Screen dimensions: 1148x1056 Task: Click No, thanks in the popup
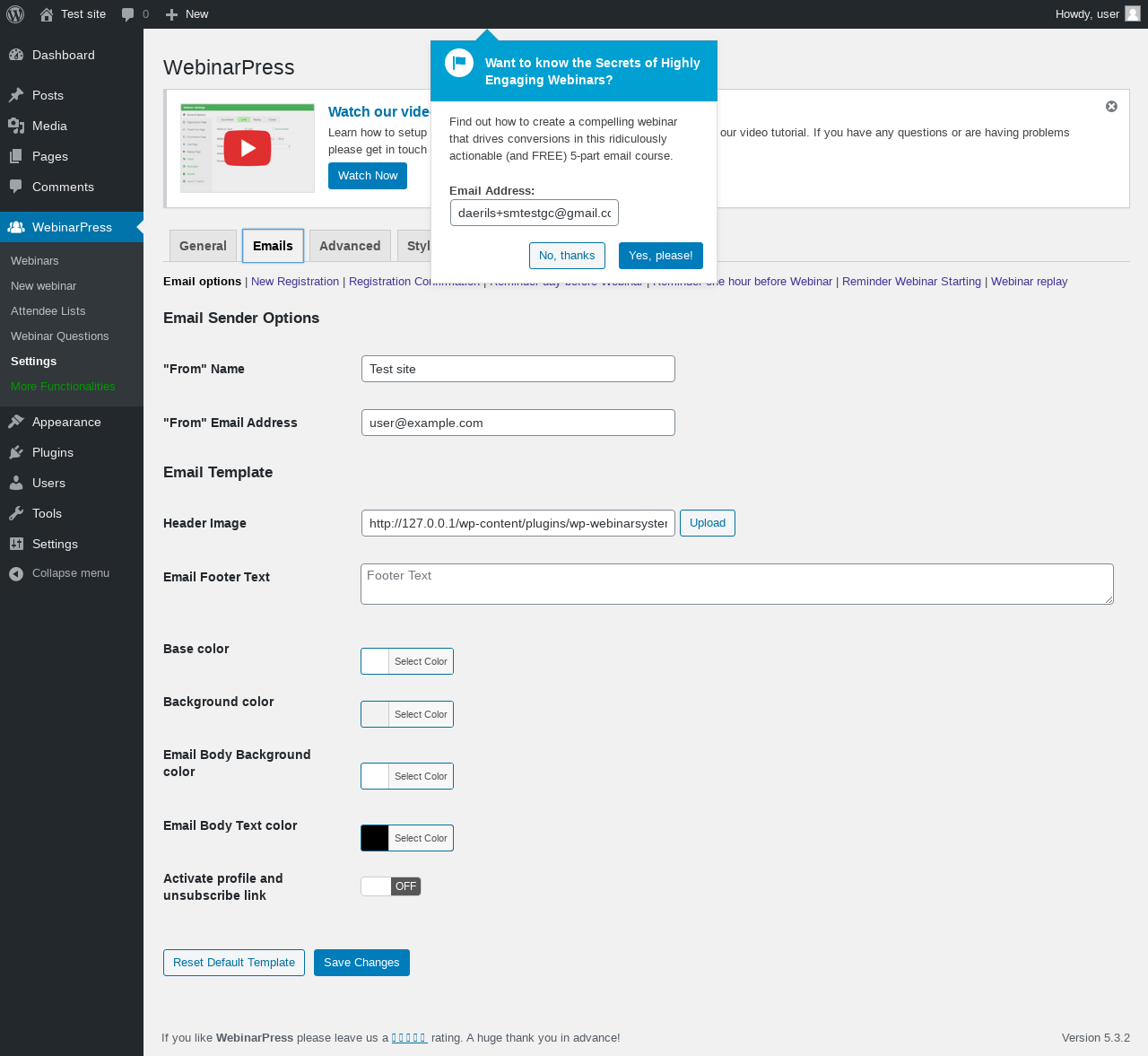pos(567,256)
